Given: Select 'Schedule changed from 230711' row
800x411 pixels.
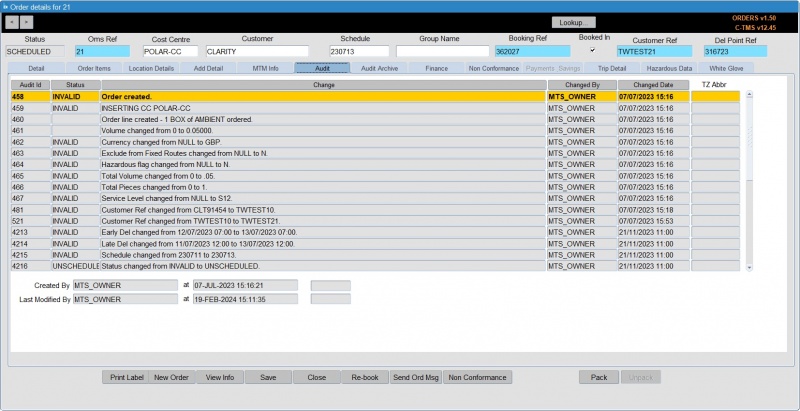Looking at the screenshot, I should [x=376, y=255].
